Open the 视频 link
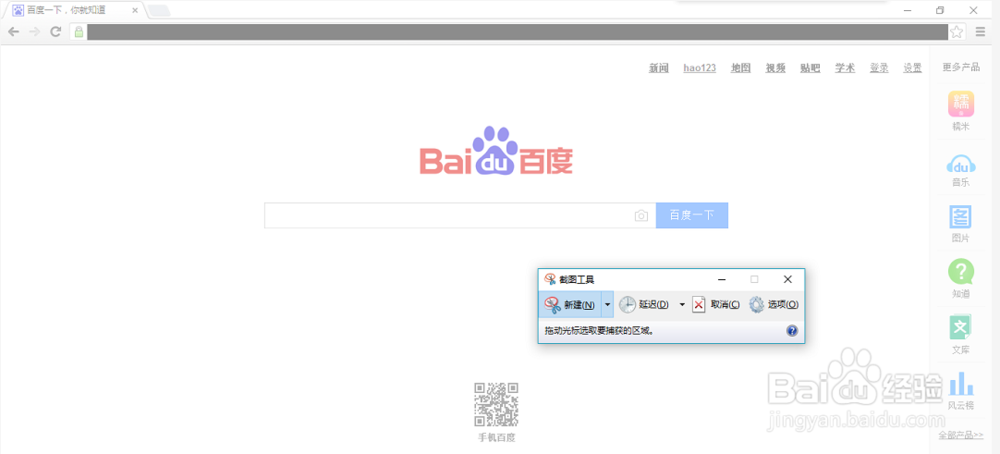This screenshot has height=454, width=1000. (776, 68)
